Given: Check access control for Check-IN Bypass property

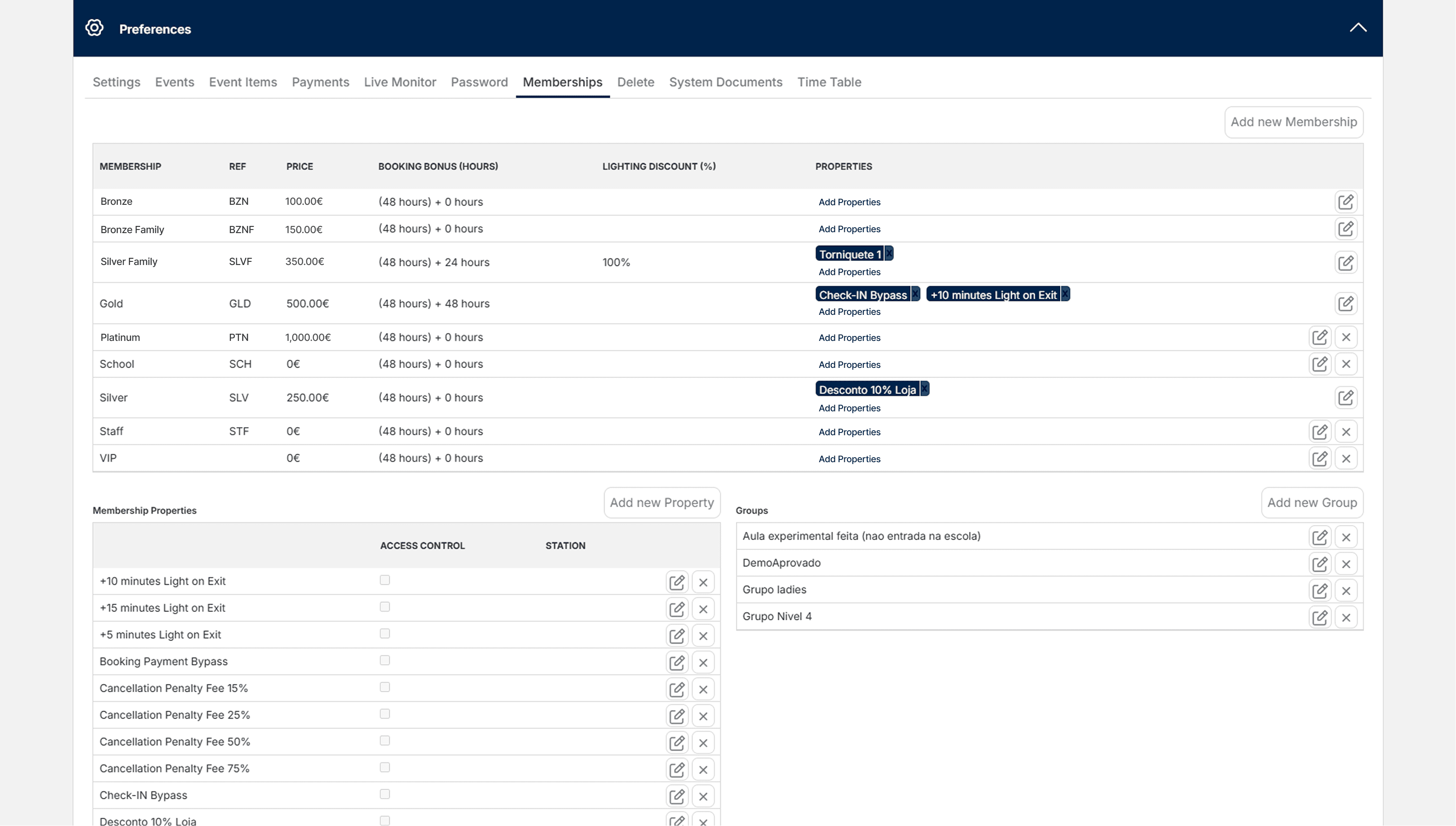Looking at the screenshot, I should click(x=384, y=794).
